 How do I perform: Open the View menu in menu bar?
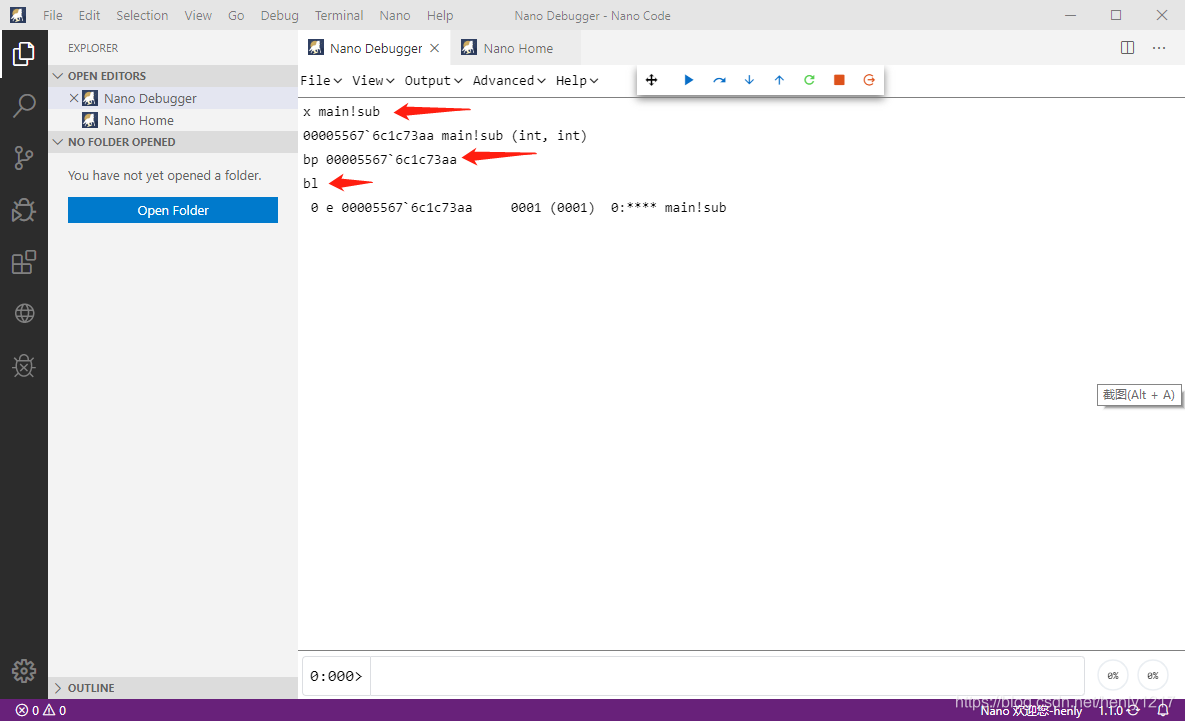click(x=198, y=15)
